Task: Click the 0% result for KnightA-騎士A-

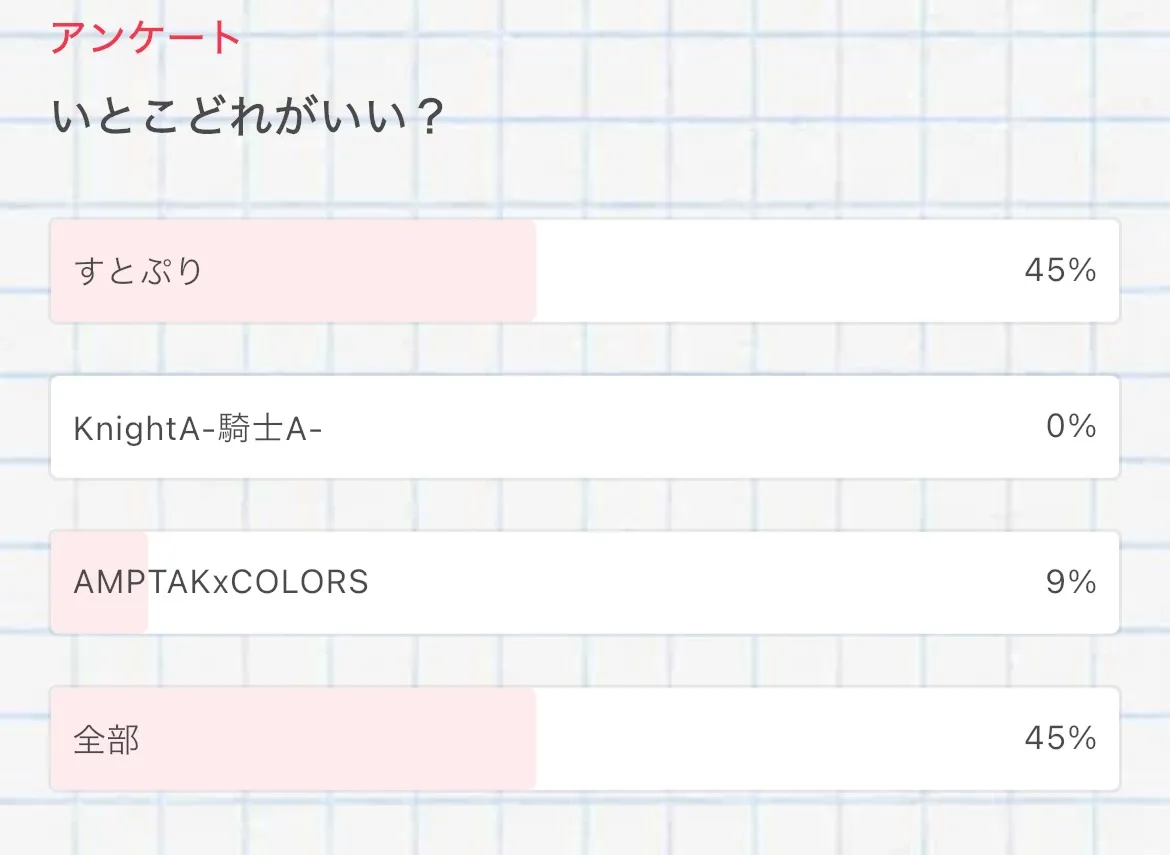Action: click(x=1071, y=427)
